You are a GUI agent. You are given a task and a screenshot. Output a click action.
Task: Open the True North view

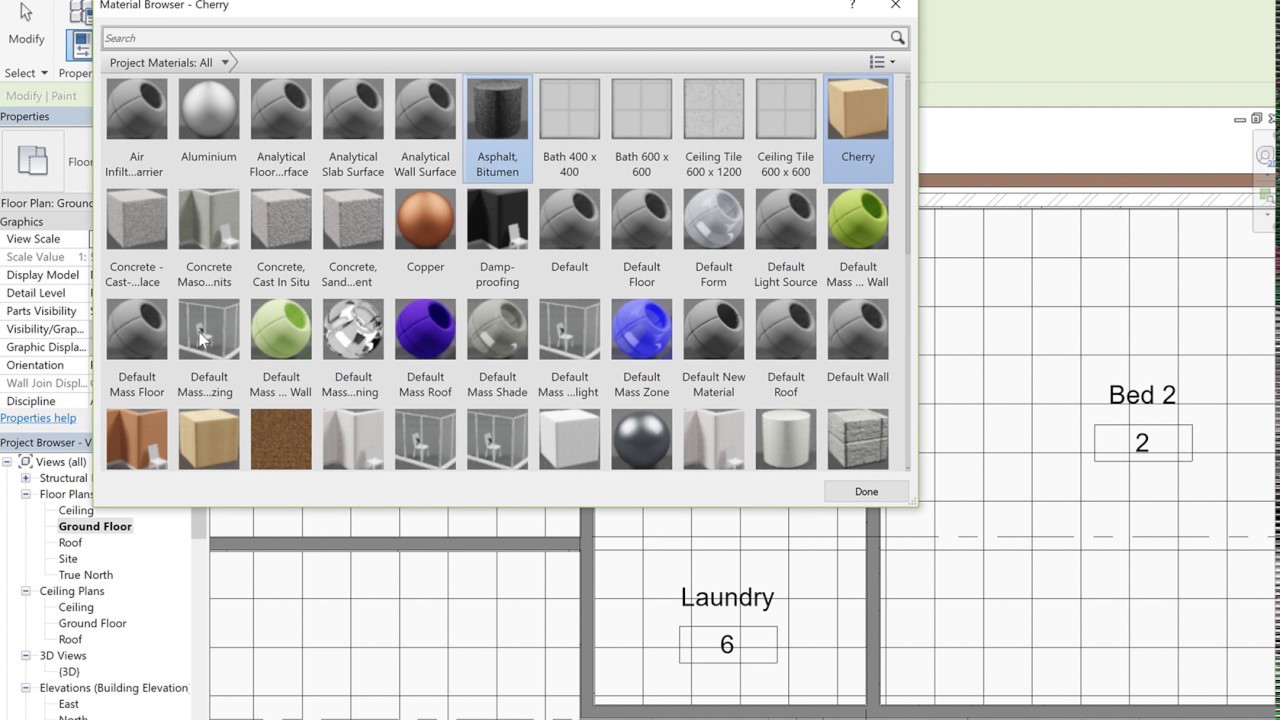tap(85, 575)
